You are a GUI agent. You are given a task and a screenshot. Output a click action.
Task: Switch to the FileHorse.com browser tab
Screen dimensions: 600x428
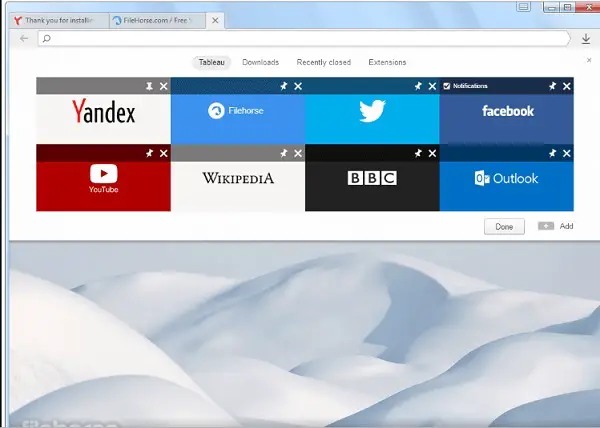[157, 21]
